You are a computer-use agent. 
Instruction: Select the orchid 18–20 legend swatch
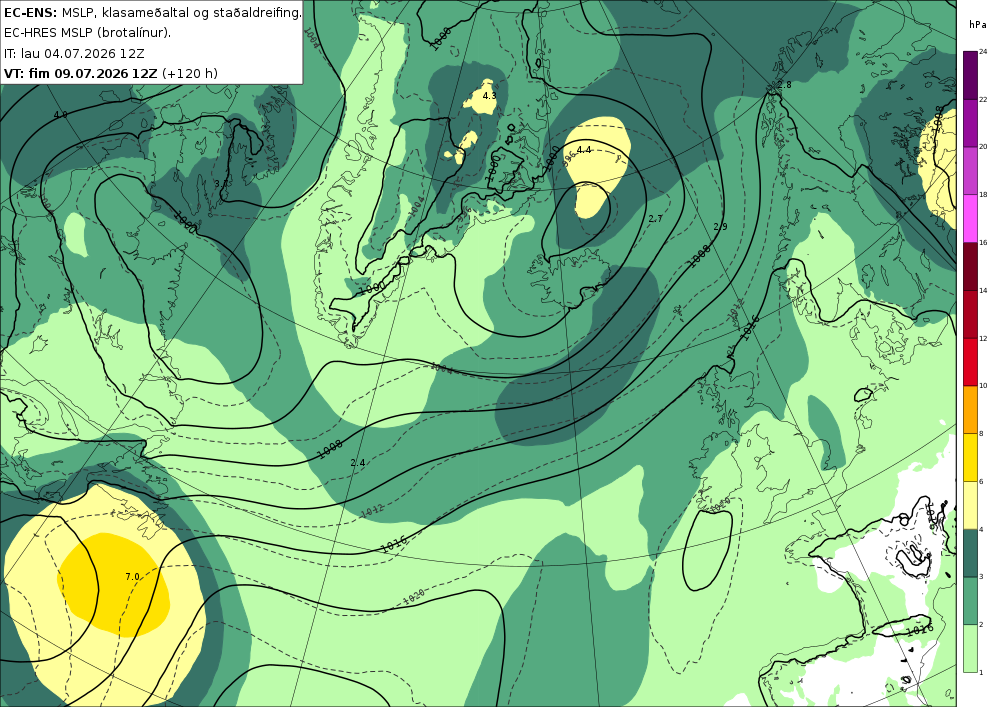970,171
